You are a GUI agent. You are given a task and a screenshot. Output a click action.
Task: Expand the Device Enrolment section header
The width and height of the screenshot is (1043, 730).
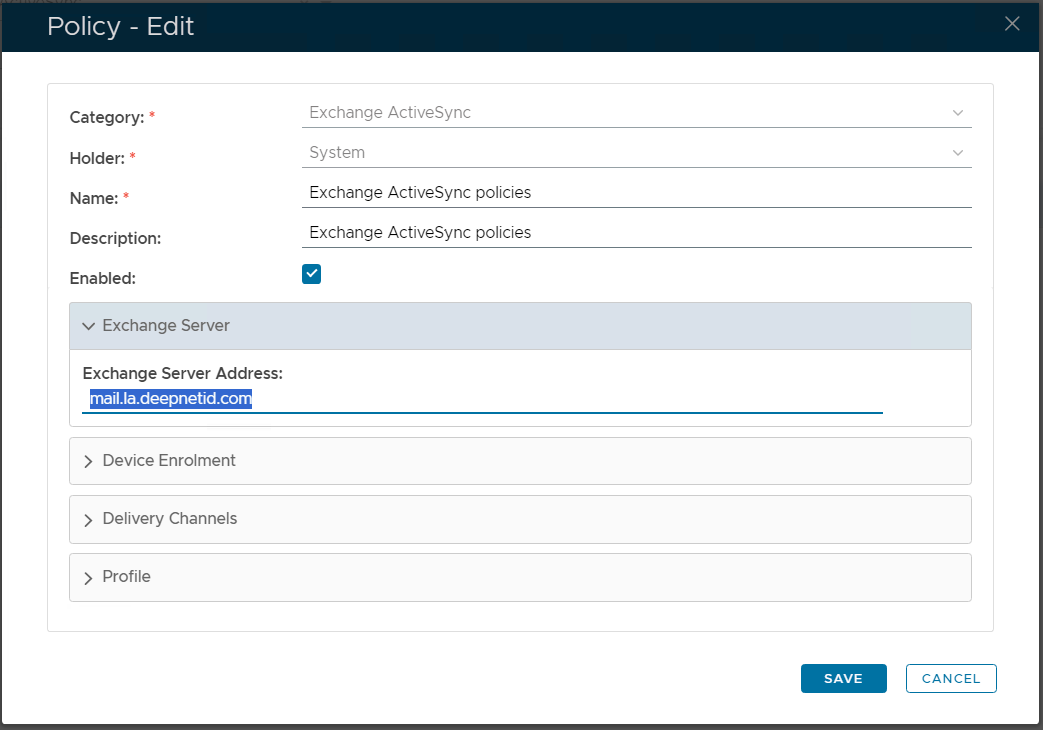click(520, 461)
